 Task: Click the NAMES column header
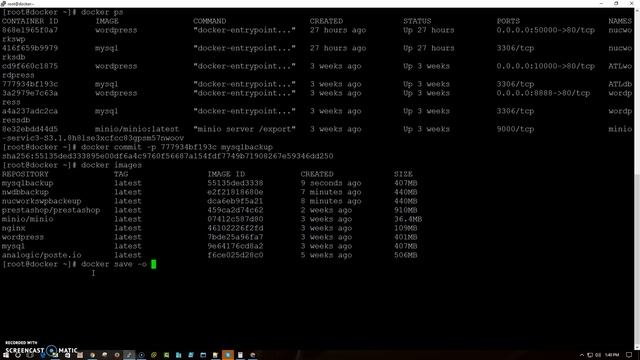[620, 21]
